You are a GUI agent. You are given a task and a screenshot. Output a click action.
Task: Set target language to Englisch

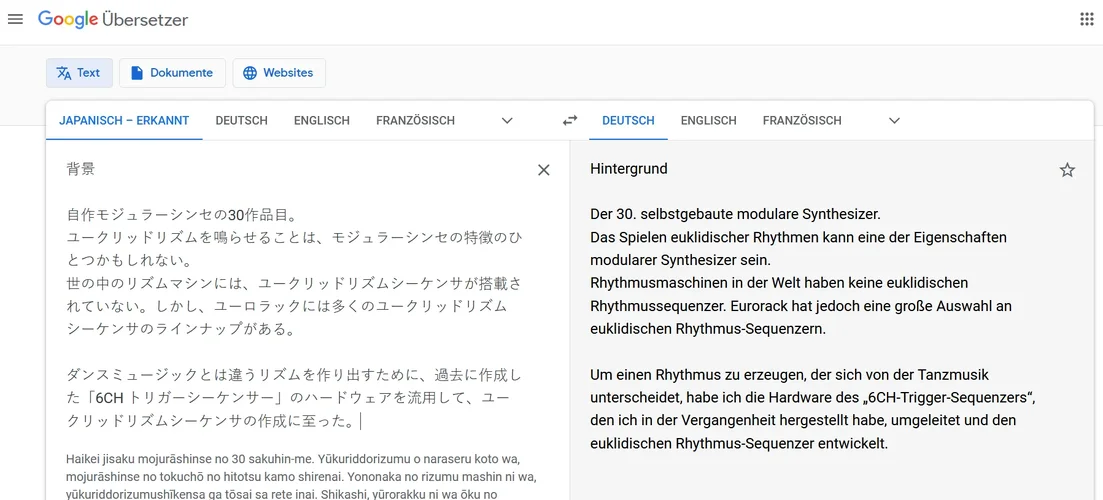708,120
